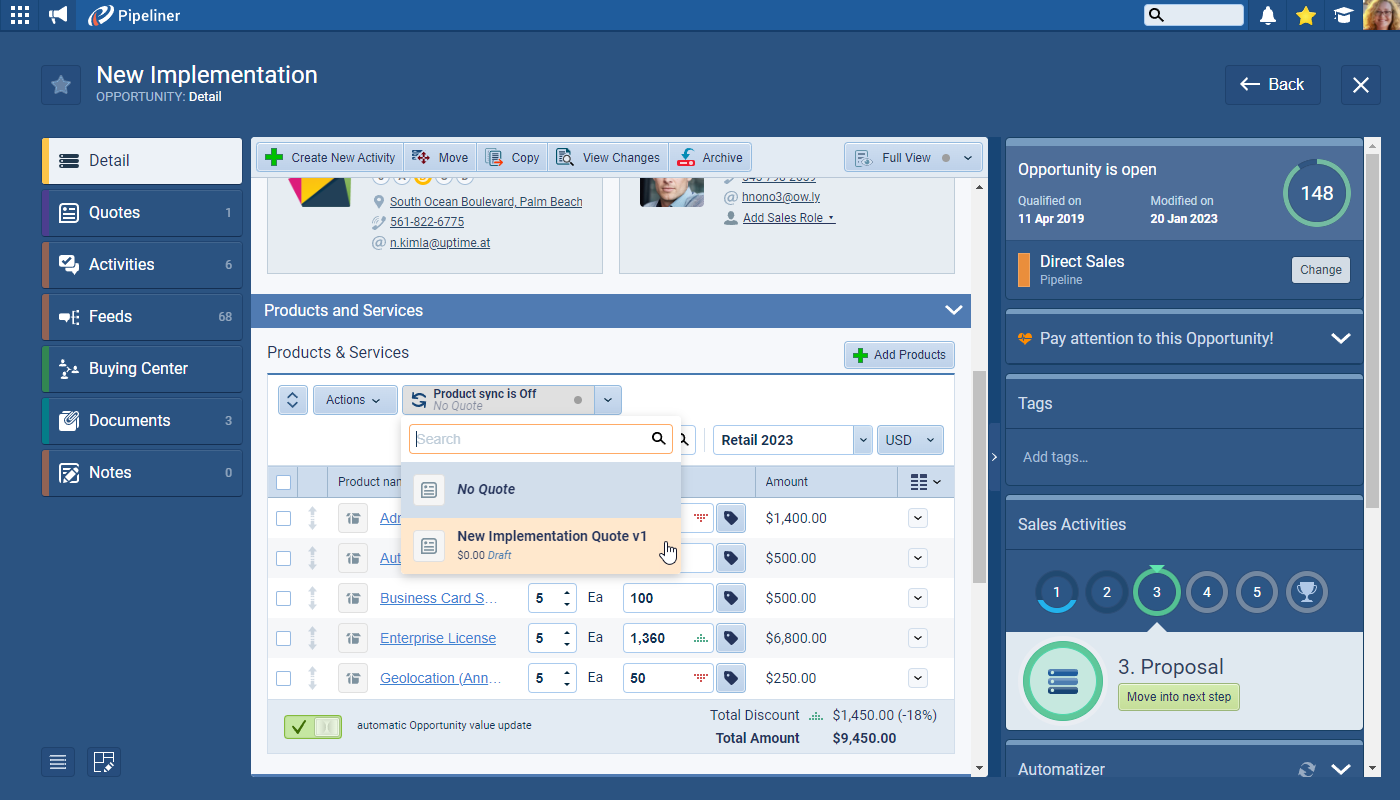The width and height of the screenshot is (1400, 800).
Task: Open the Enterprise License product link
Action: pyautogui.click(x=437, y=638)
